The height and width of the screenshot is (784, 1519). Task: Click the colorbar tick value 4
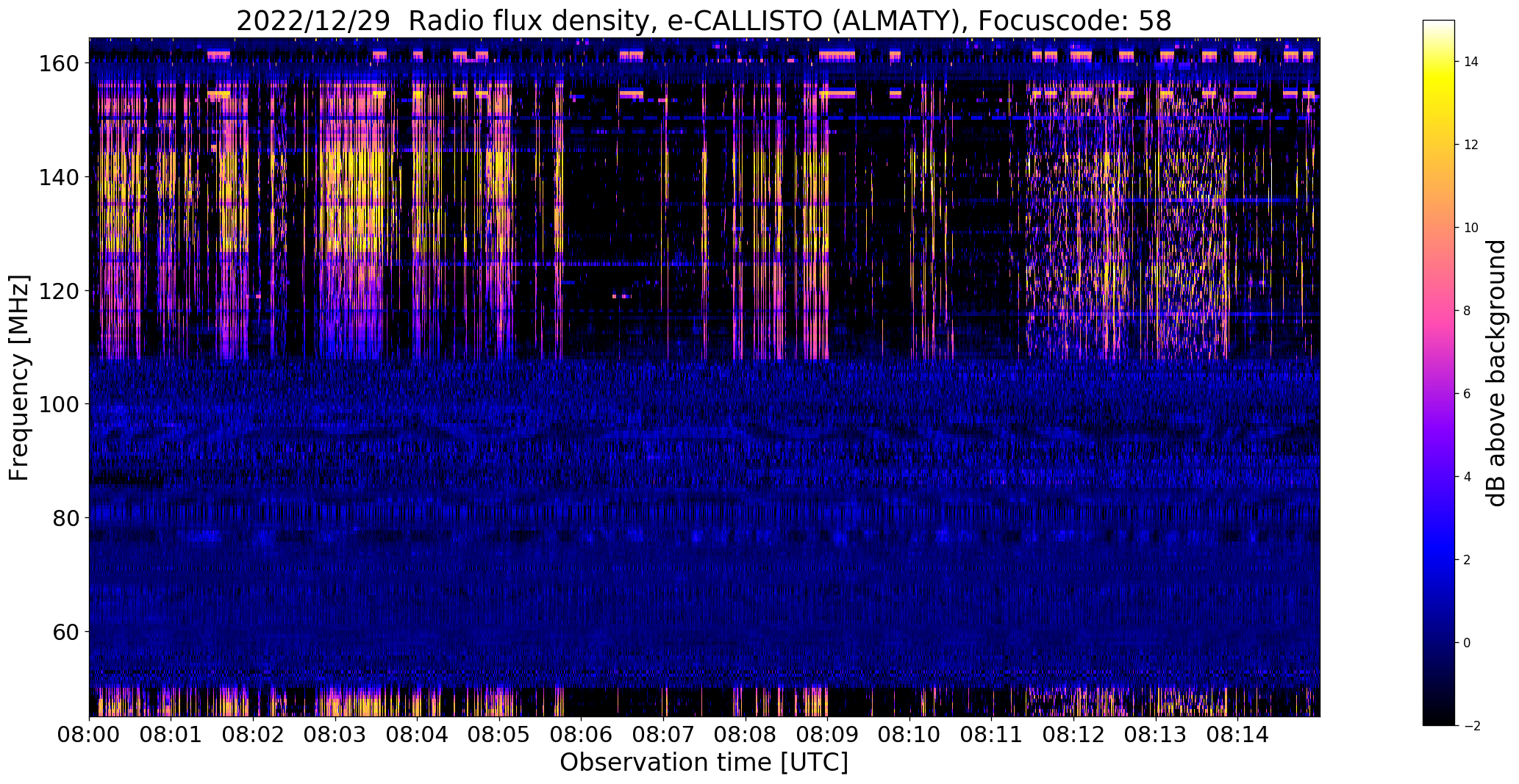click(1468, 477)
